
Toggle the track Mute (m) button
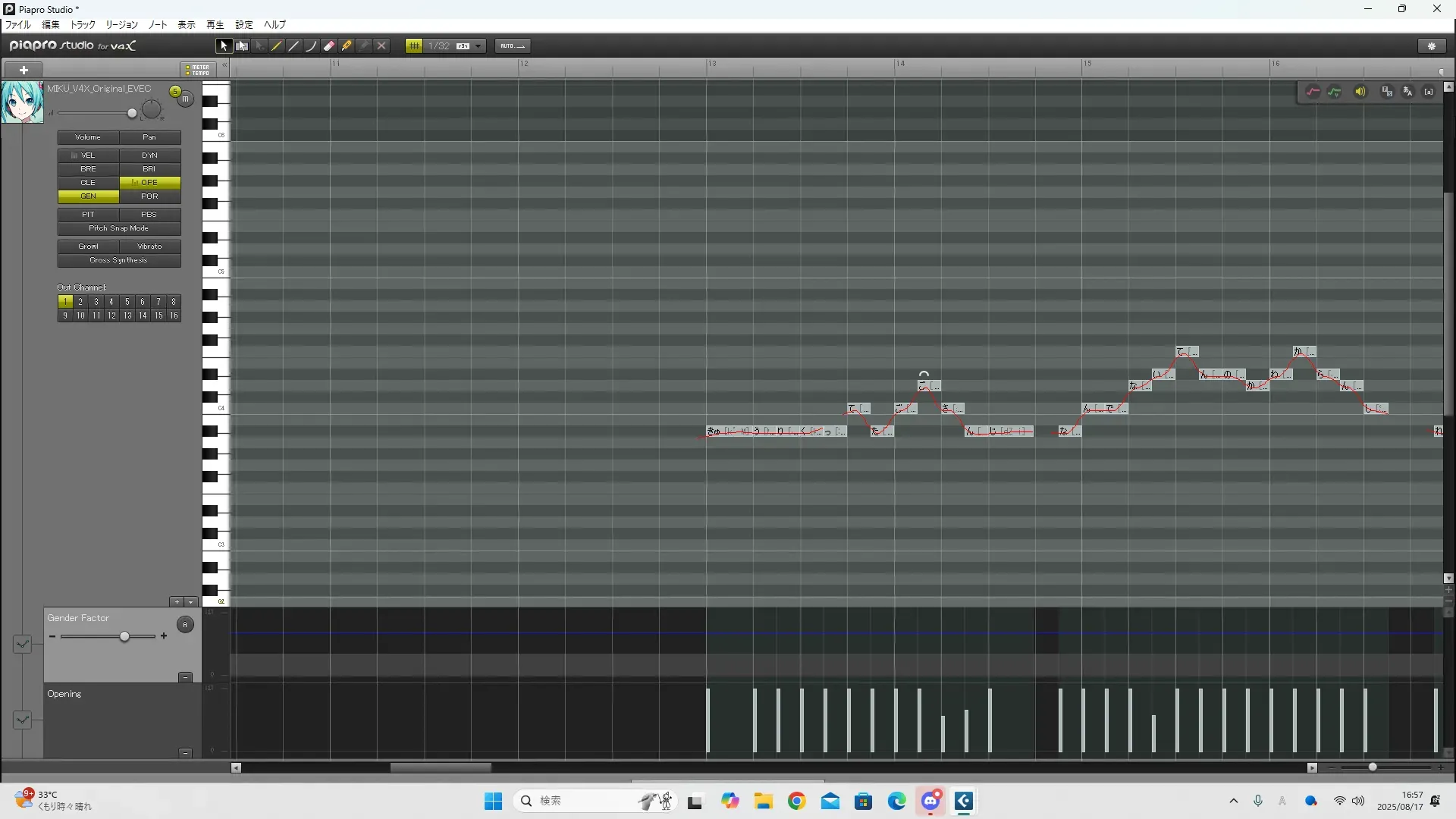[185, 99]
